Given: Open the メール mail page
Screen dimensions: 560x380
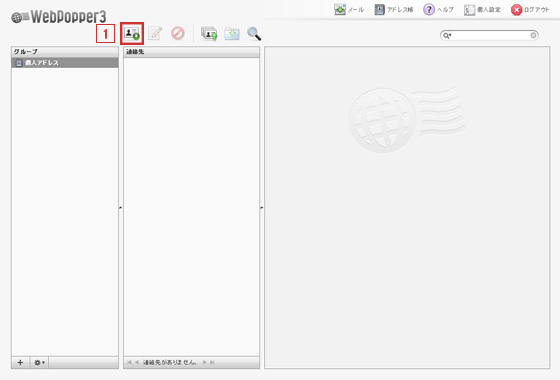Looking at the screenshot, I should [349, 10].
